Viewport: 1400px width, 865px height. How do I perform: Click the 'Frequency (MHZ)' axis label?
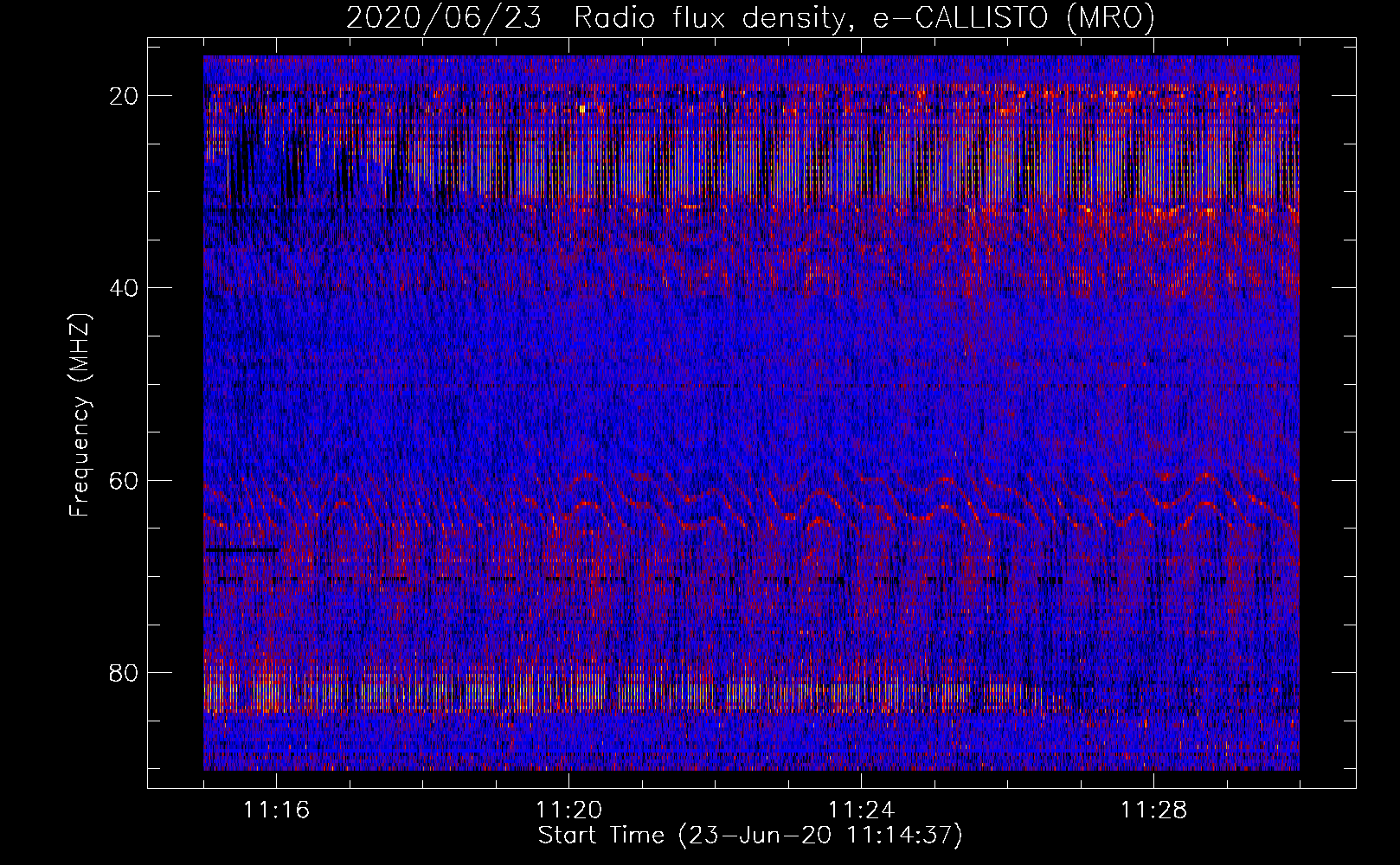pyautogui.click(x=80, y=415)
